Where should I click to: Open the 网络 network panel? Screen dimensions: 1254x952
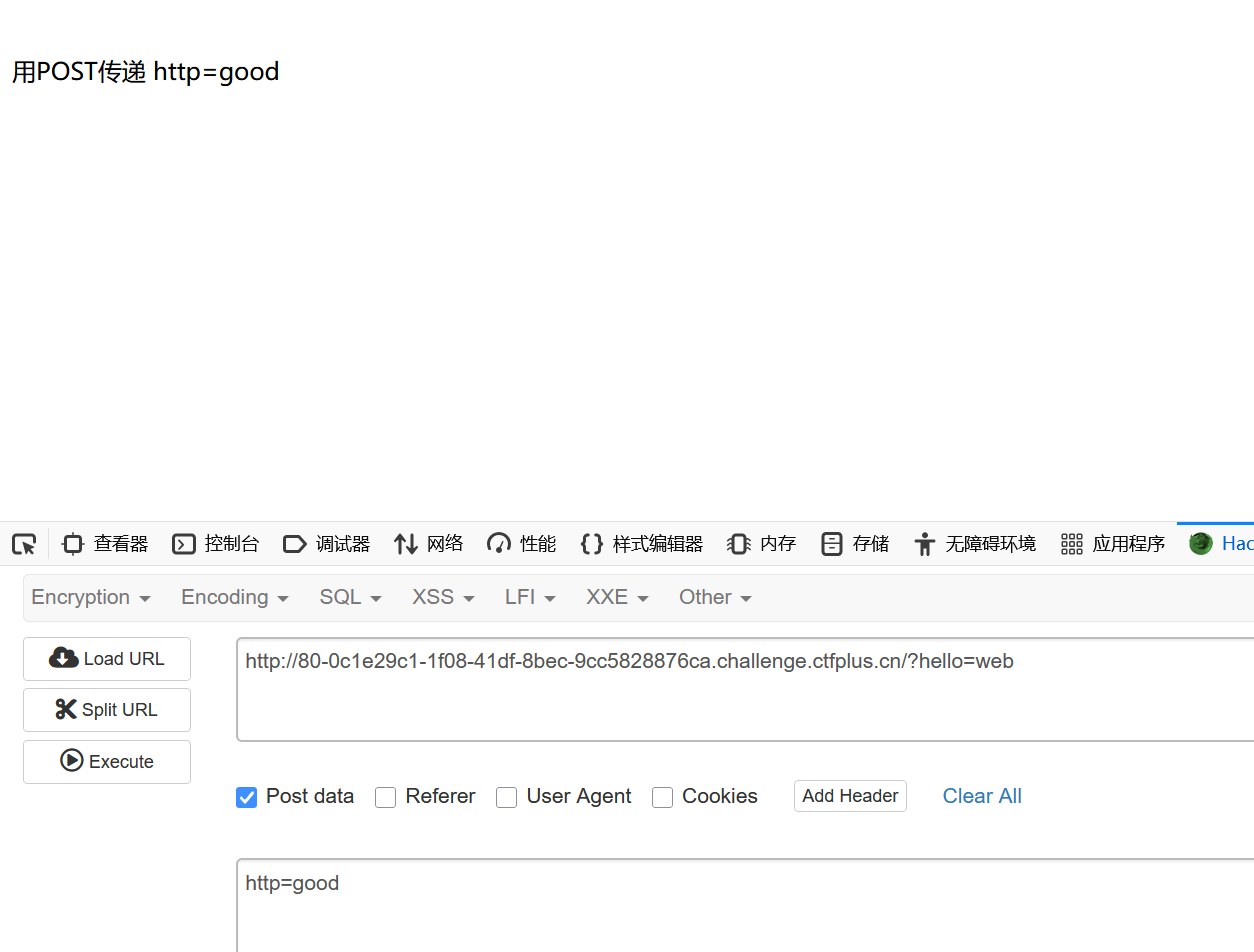429,544
